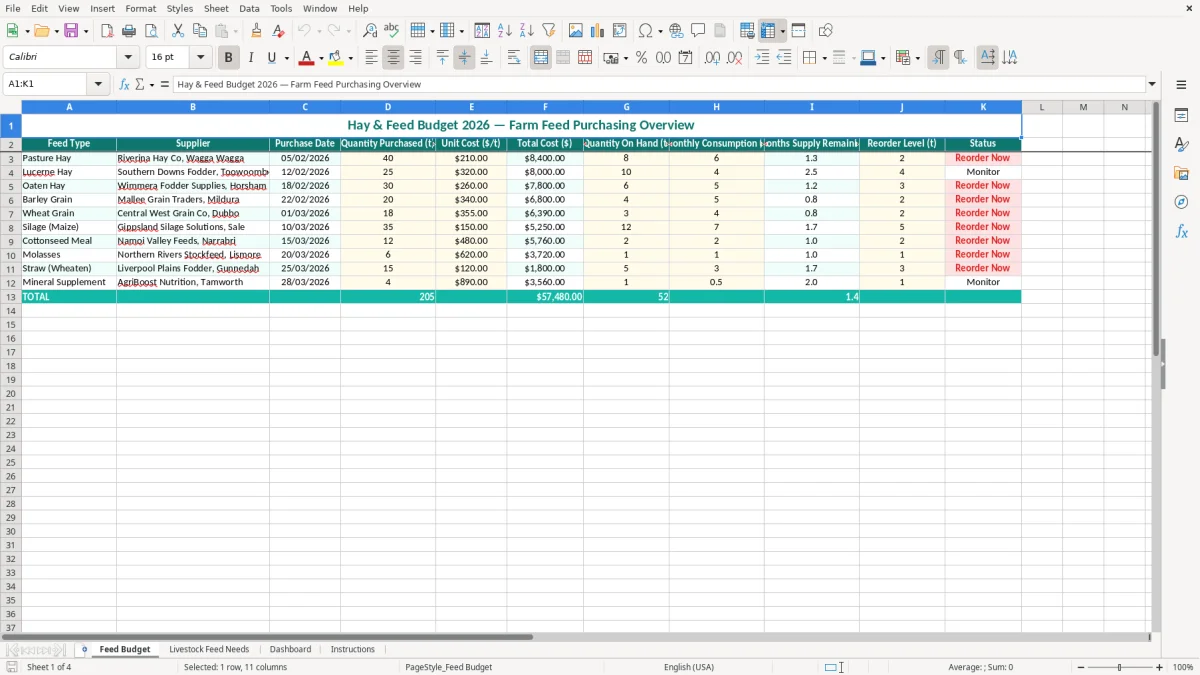
Task: Click the status bar zoom slider
Action: (1120, 667)
